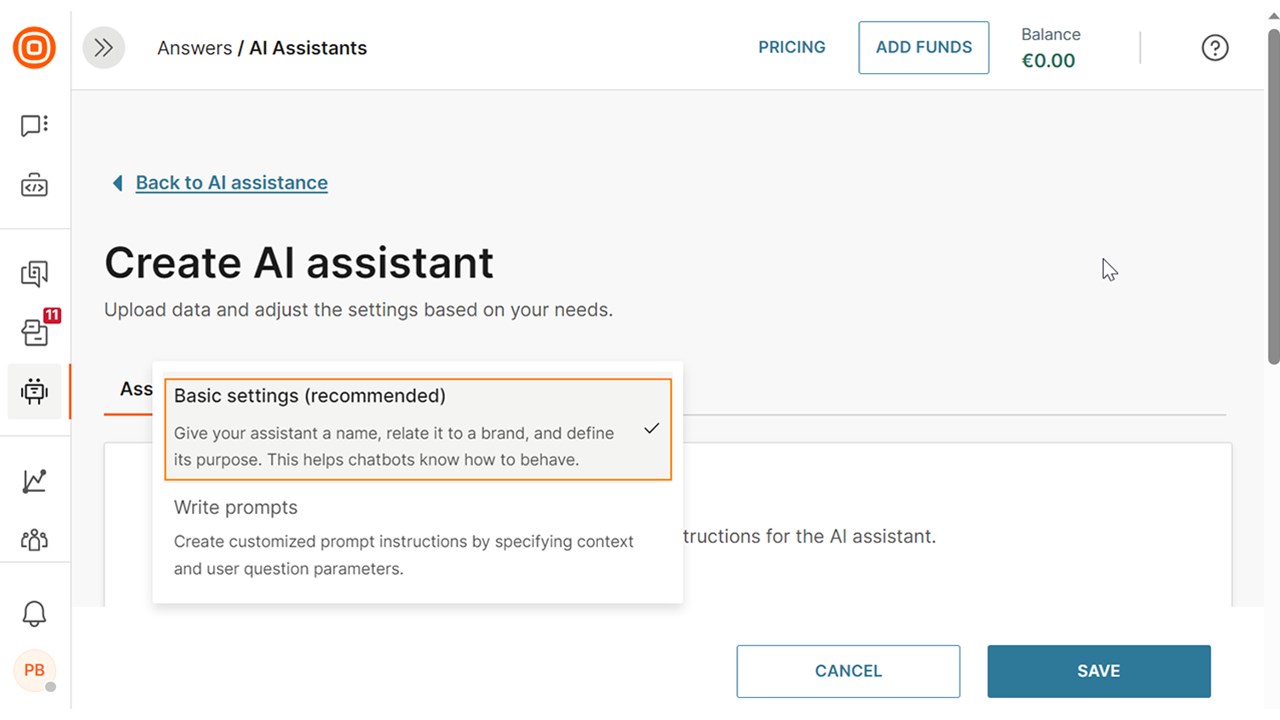This screenshot has width=1280, height=720.
Task: Open the PB user profile avatar
Action: pos(34,670)
